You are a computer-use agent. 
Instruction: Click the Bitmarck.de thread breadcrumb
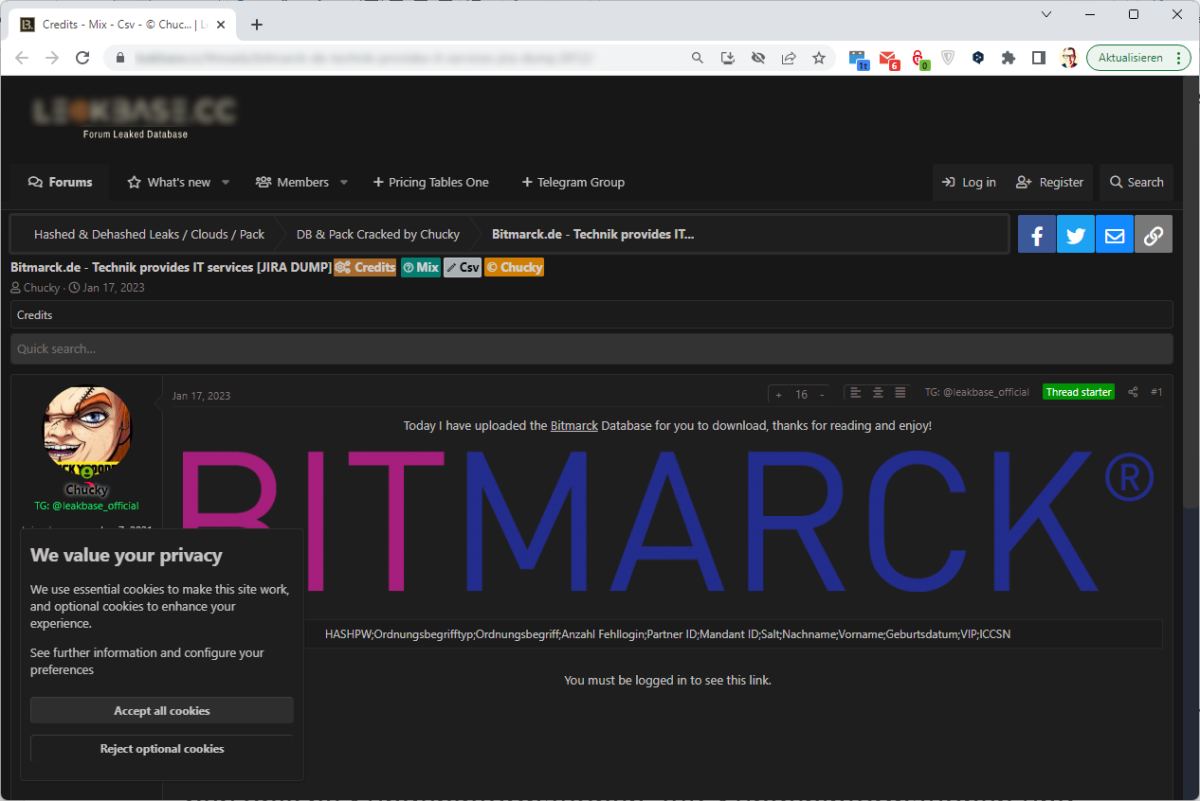pyautogui.click(x=593, y=235)
